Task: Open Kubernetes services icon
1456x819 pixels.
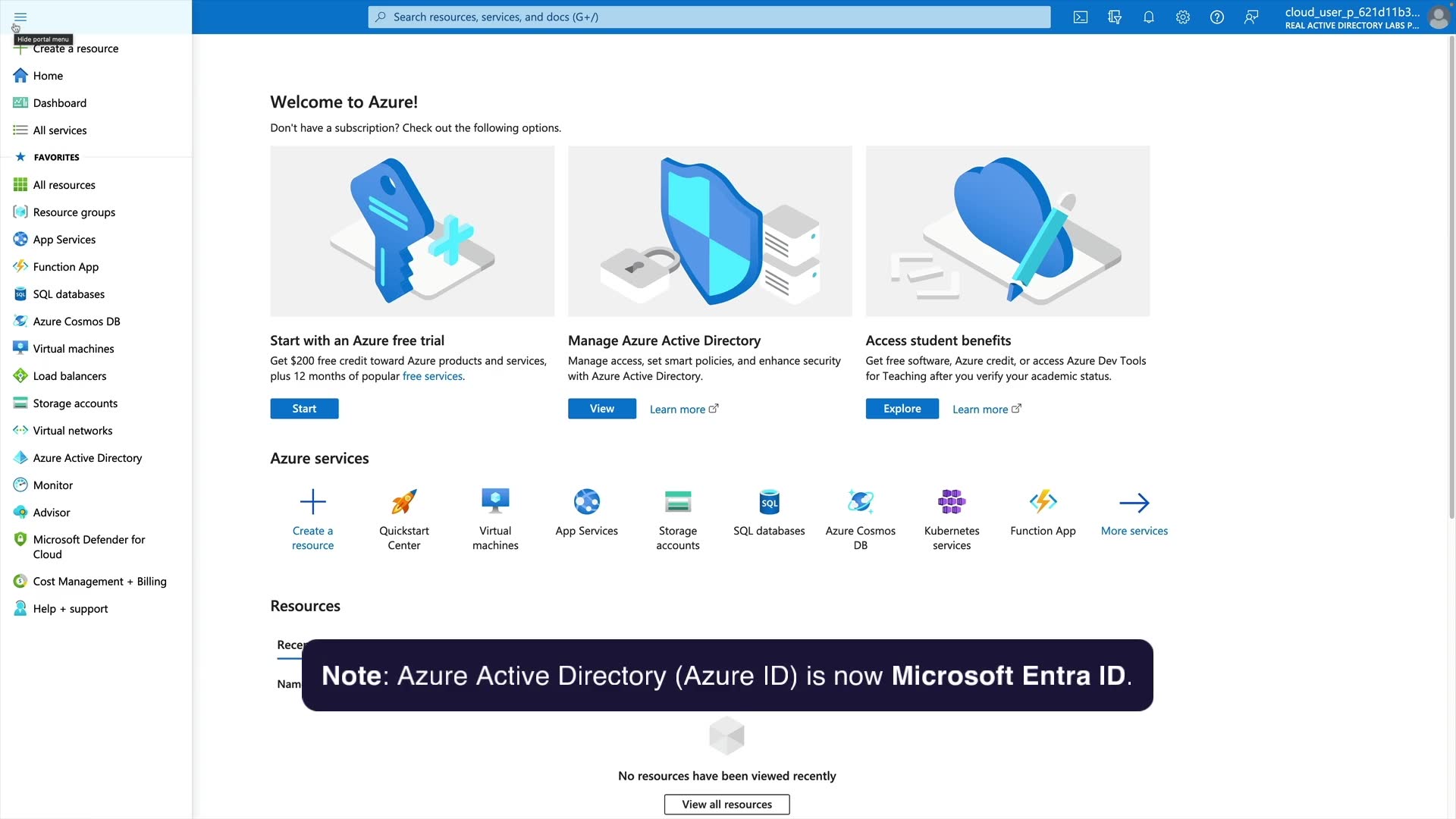Action: [x=952, y=502]
